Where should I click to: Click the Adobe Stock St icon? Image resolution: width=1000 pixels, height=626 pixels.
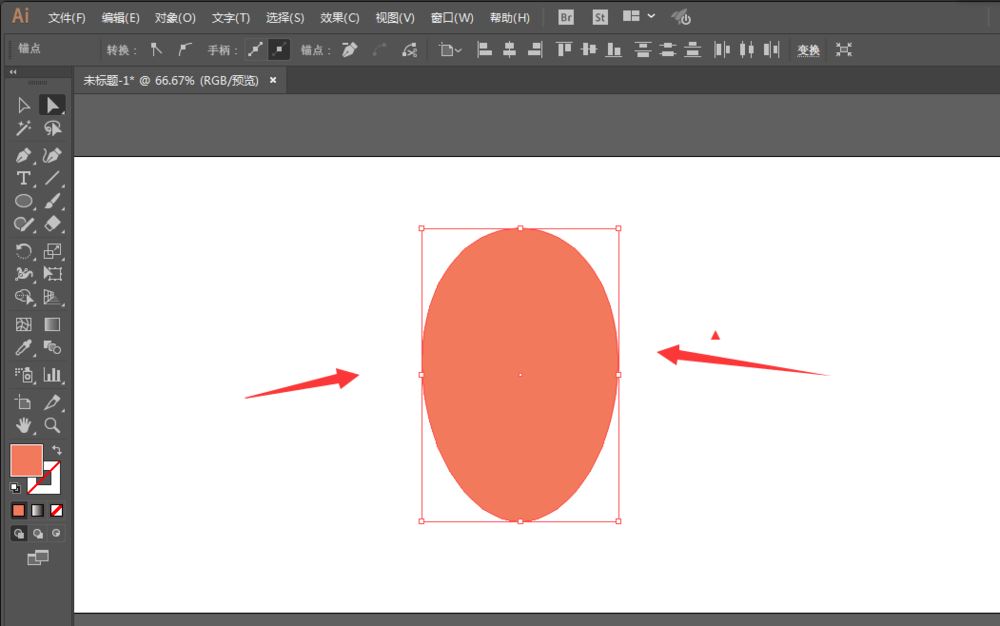tap(599, 17)
